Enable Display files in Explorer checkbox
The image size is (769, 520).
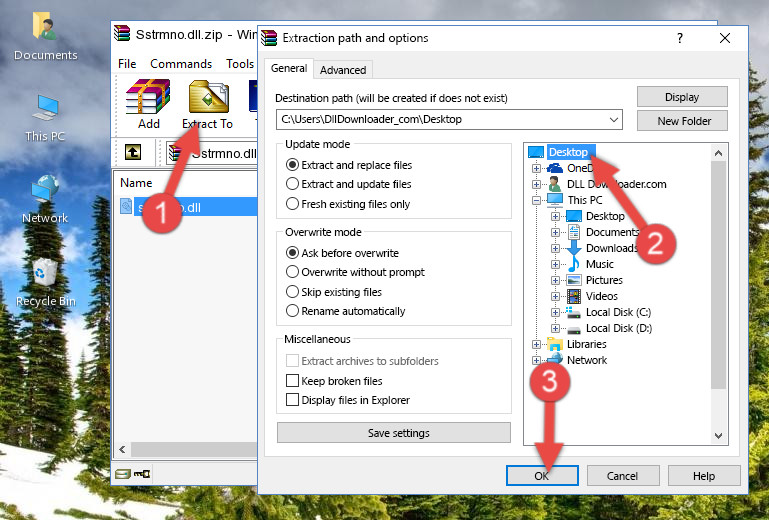(292, 400)
